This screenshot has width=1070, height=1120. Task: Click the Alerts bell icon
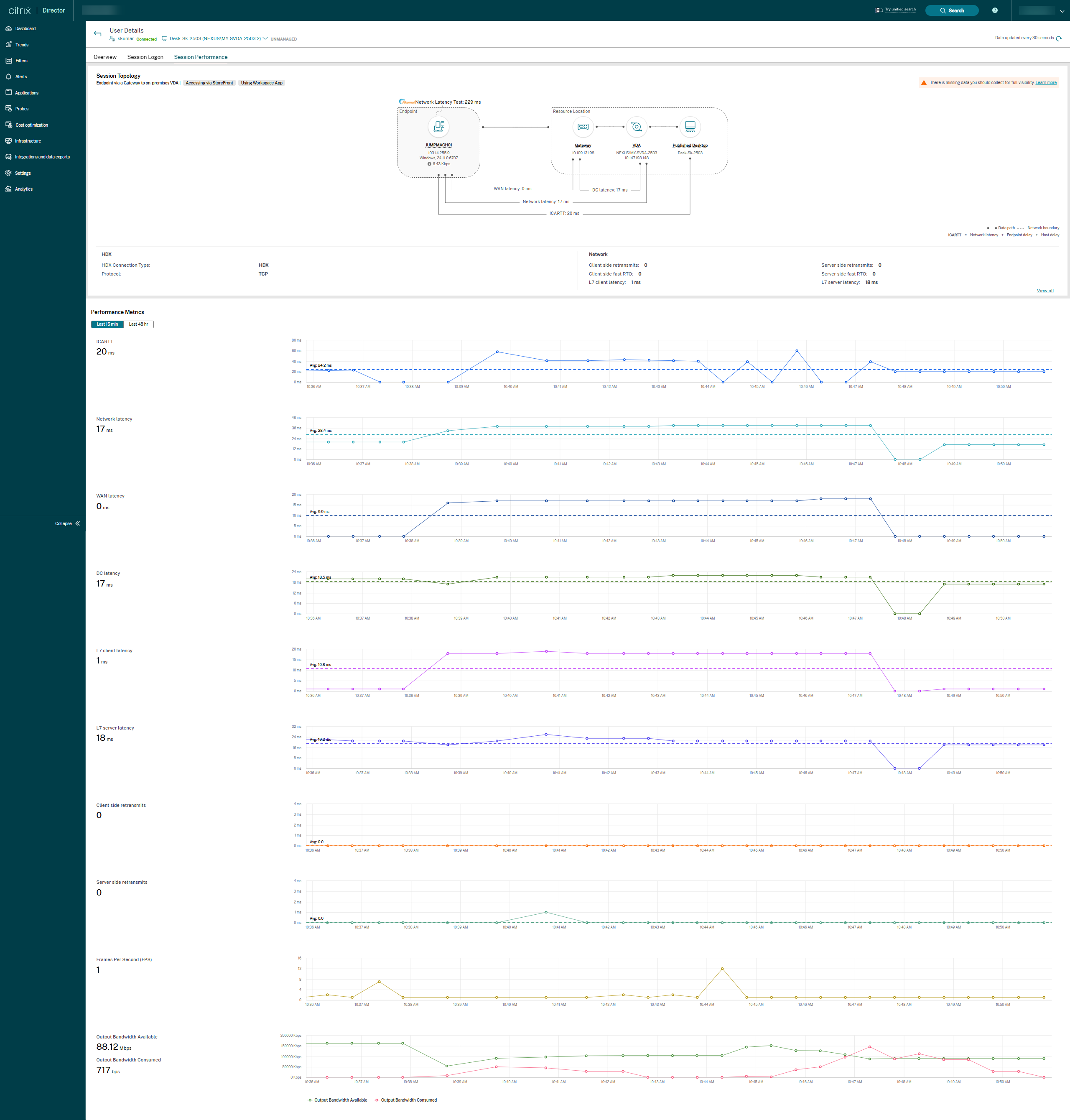(8, 77)
